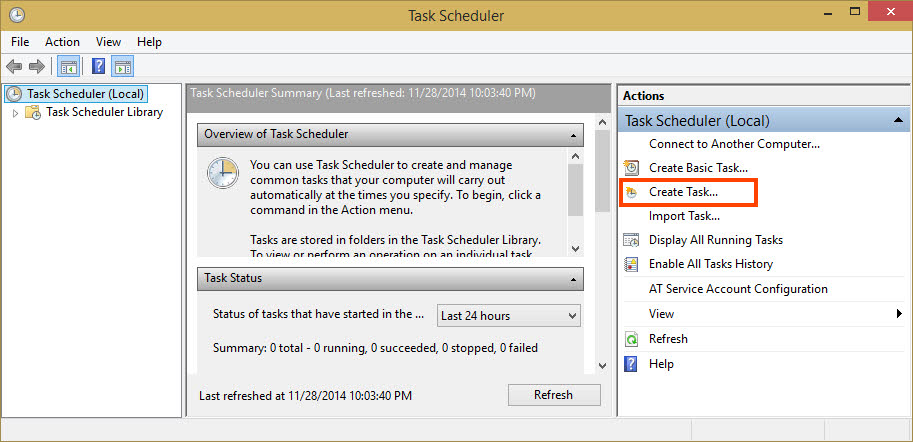
Task: Open the Last 24 hours dropdown
Action: (x=508, y=316)
